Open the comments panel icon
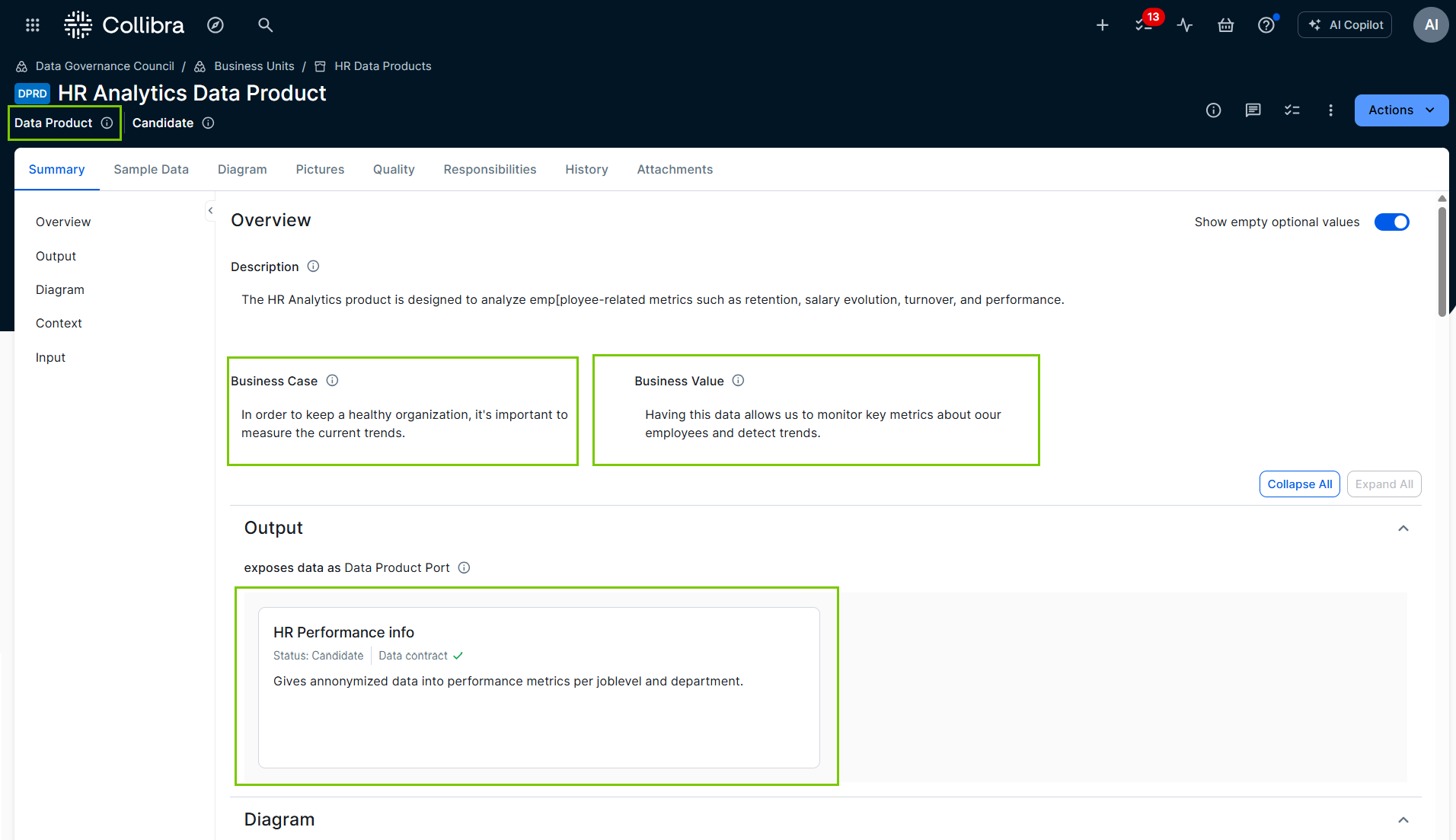This screenshot has height=840, width=1456. [x=1253, y=110]
